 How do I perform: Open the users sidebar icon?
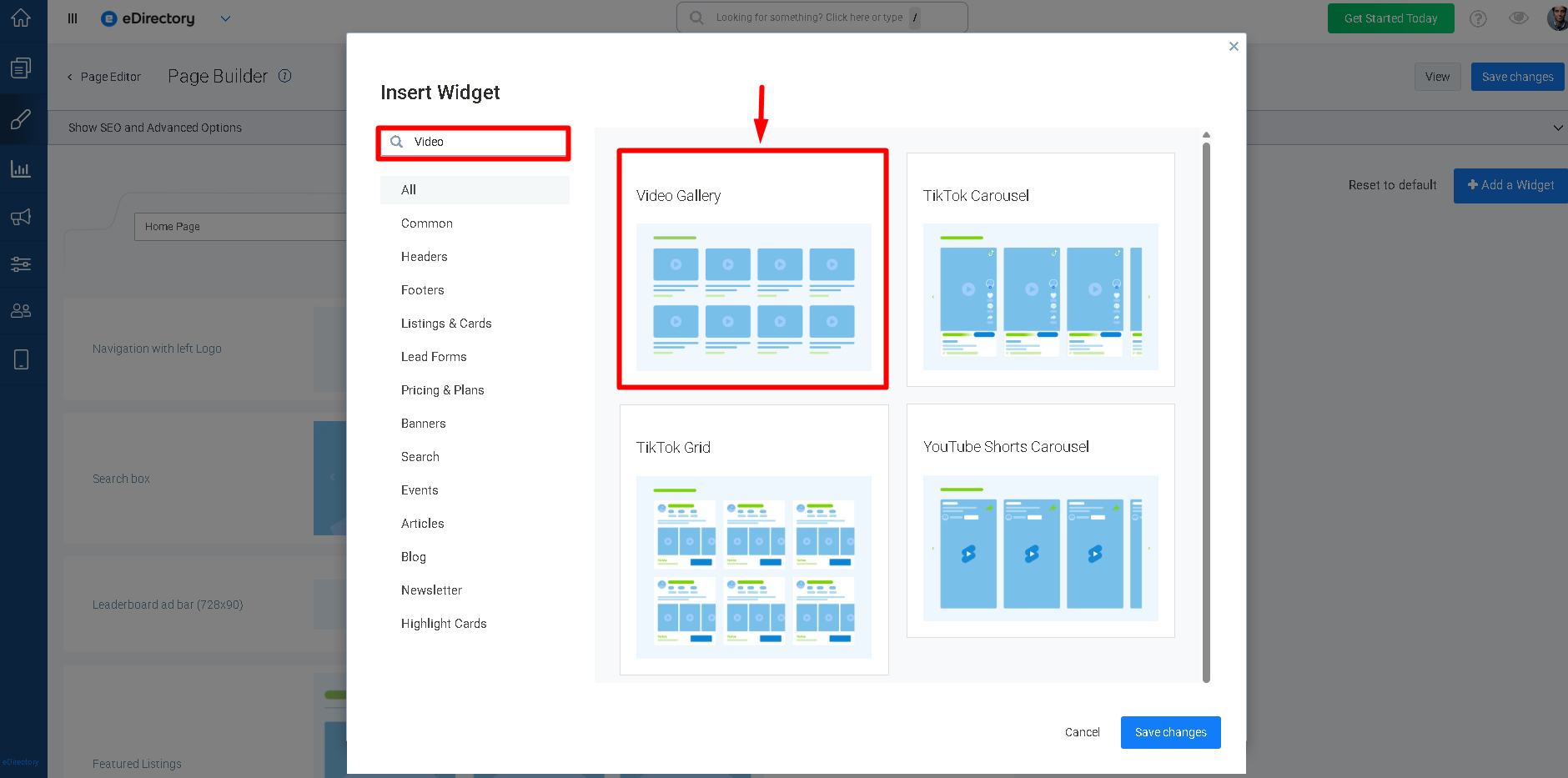coord(21,311)
